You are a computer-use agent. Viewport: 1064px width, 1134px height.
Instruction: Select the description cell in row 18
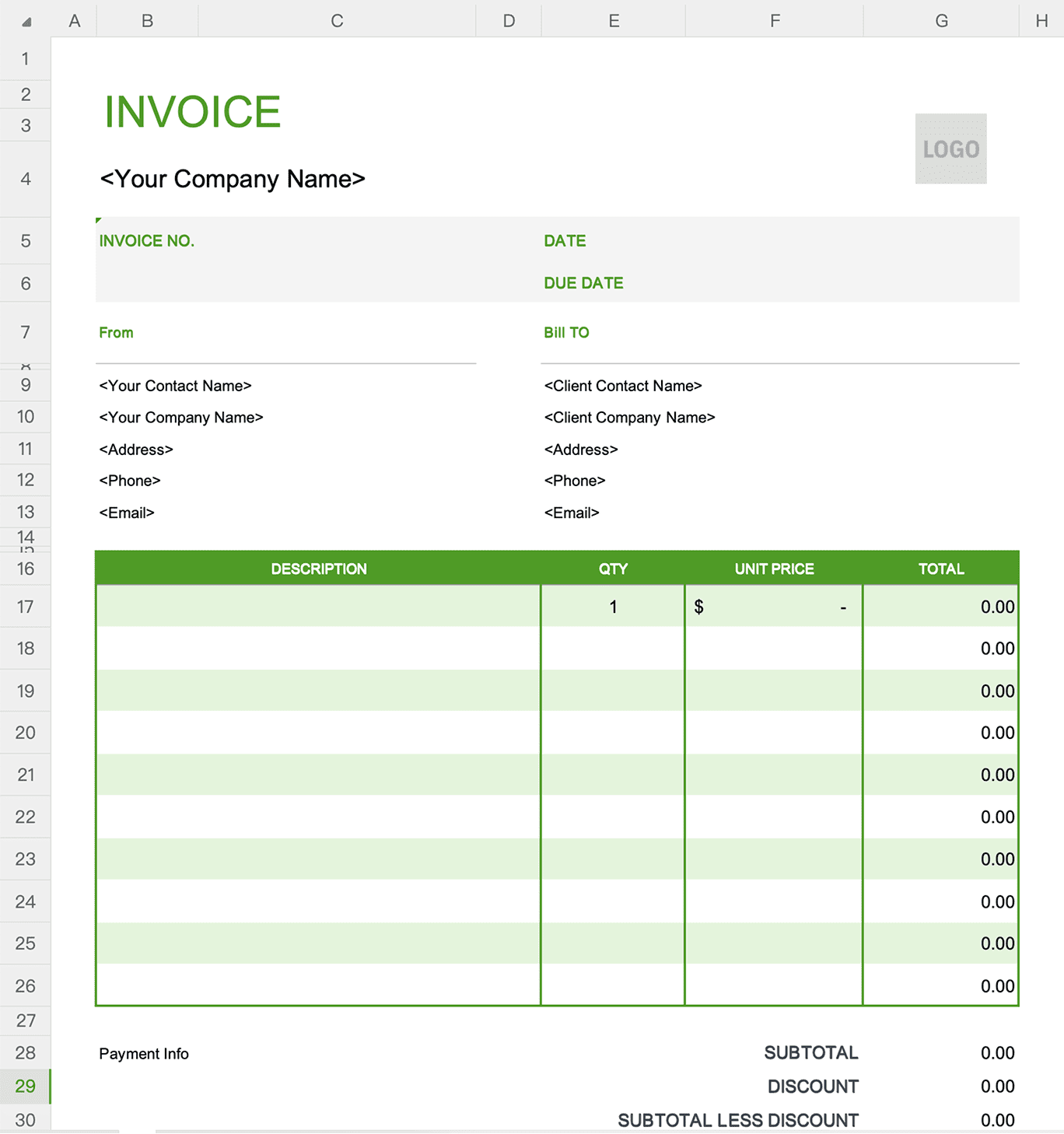pos(318,649)
